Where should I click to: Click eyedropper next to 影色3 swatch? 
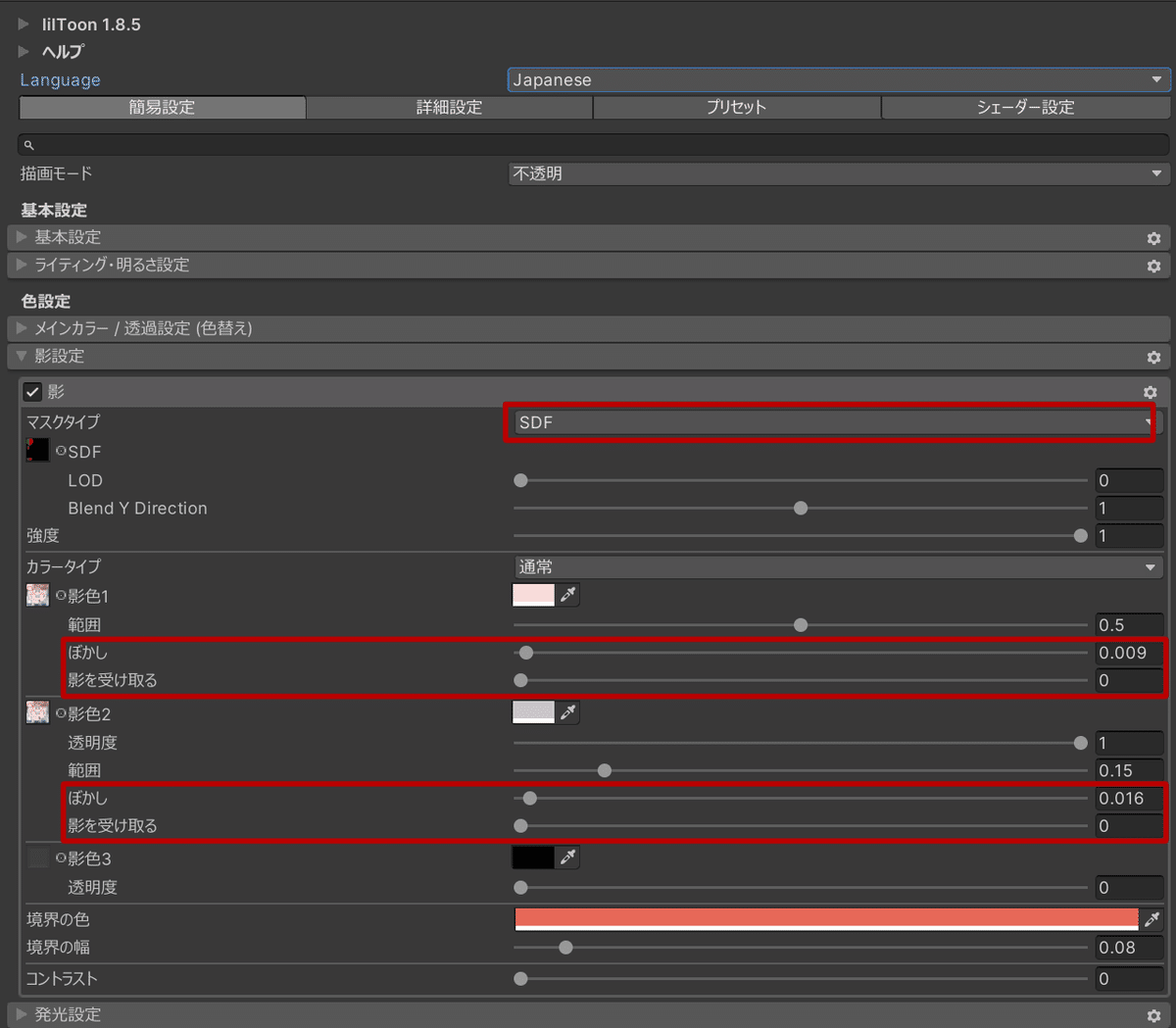(x=567, y=857)
